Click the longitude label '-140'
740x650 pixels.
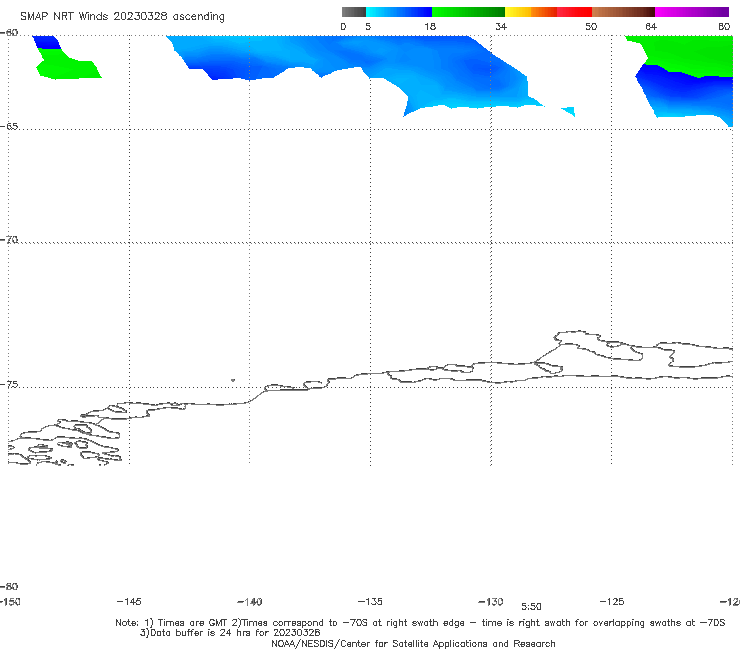[x=250, y=602]
